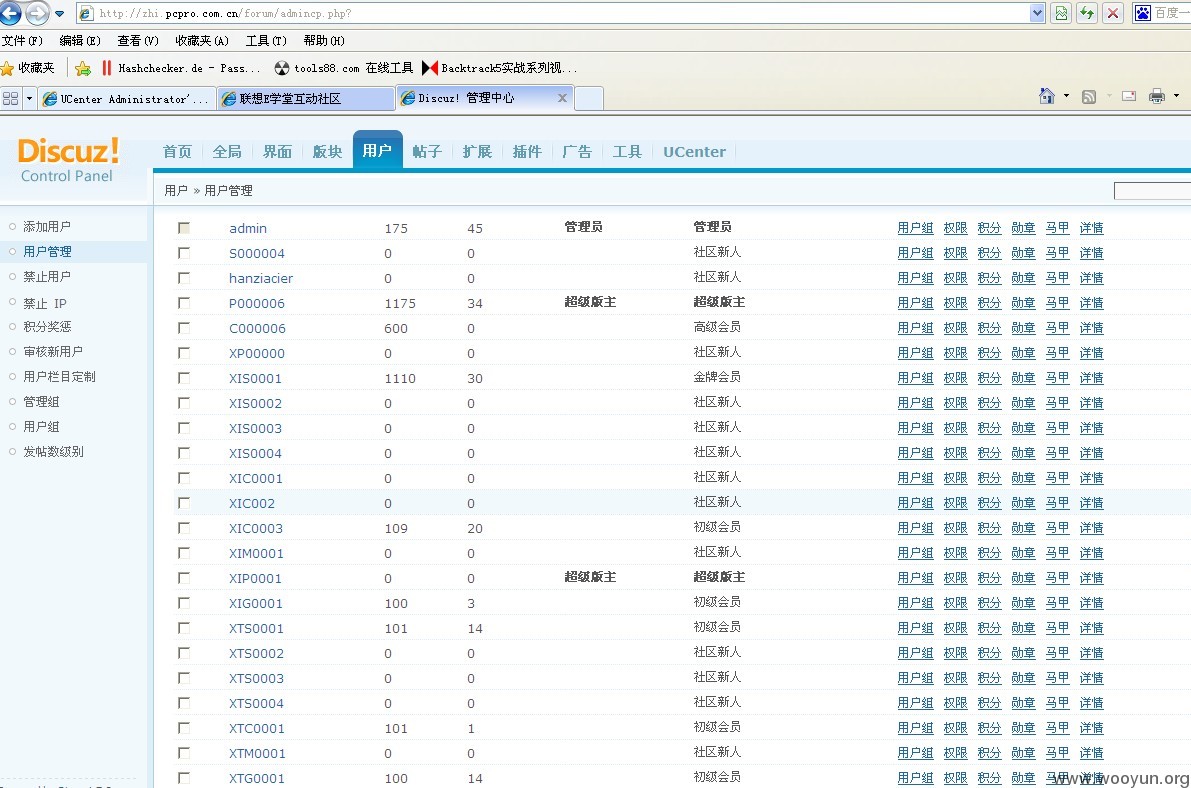Click the compatibility view icon
Viewport: 1191px width, 788px height.
pos(1062,13)
